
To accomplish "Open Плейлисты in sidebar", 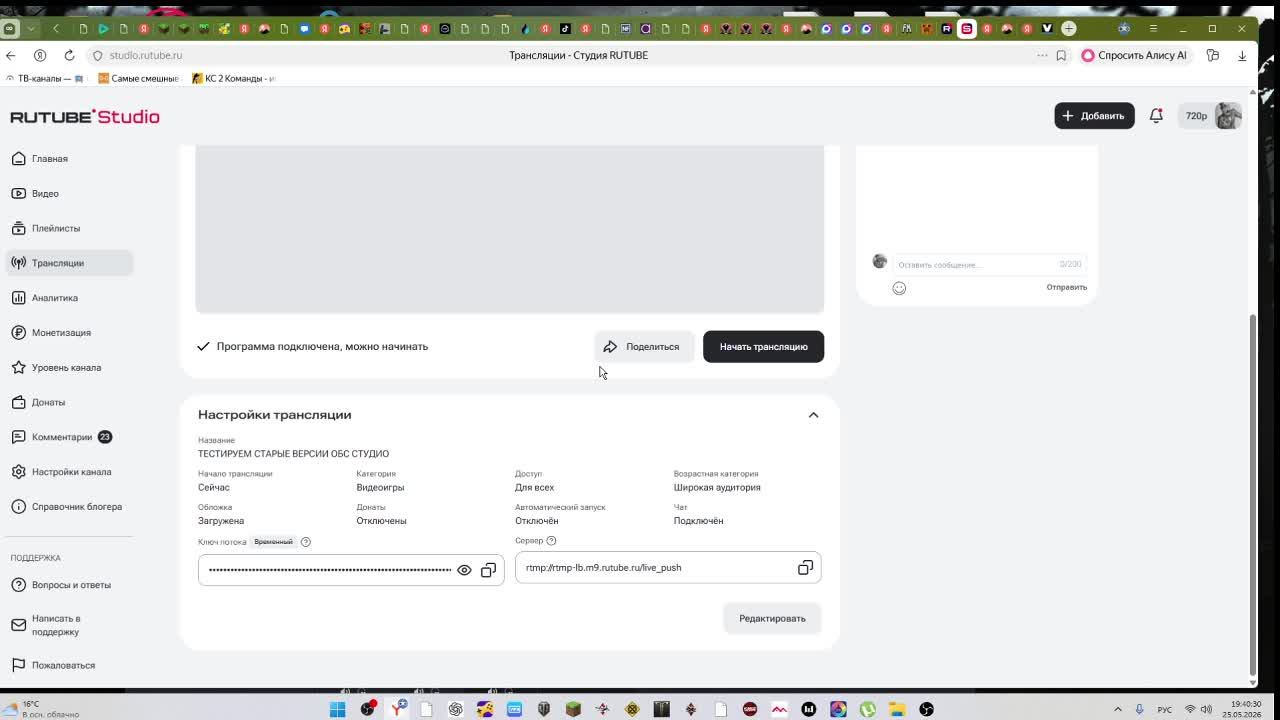I will [69, 228].
